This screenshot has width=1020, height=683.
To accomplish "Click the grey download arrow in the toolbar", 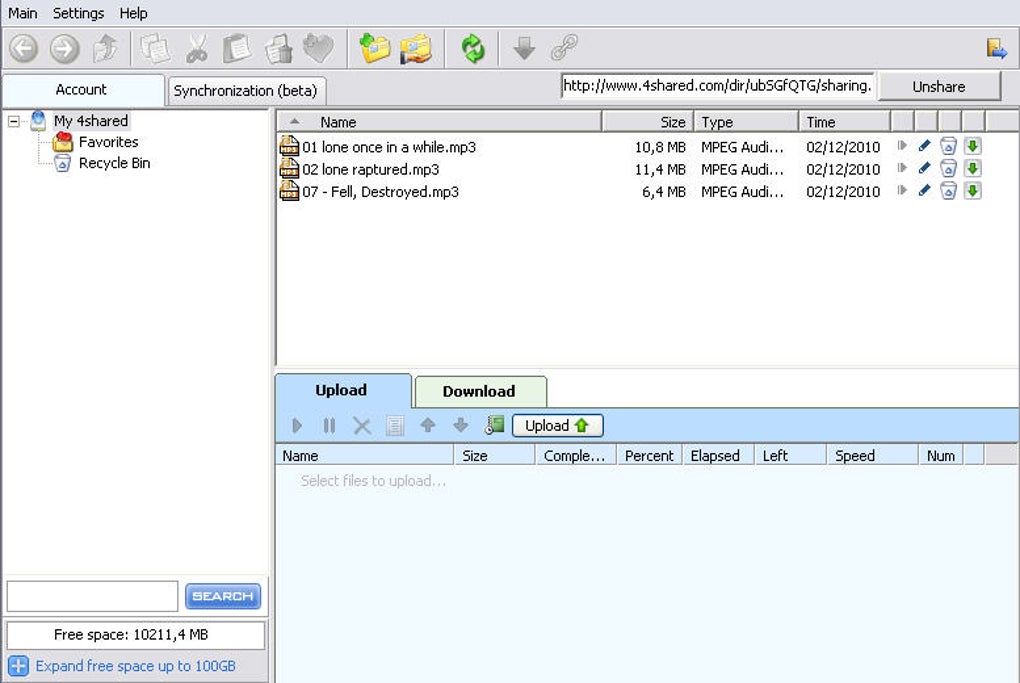I will pyautogui.click(x=524, y=49).
